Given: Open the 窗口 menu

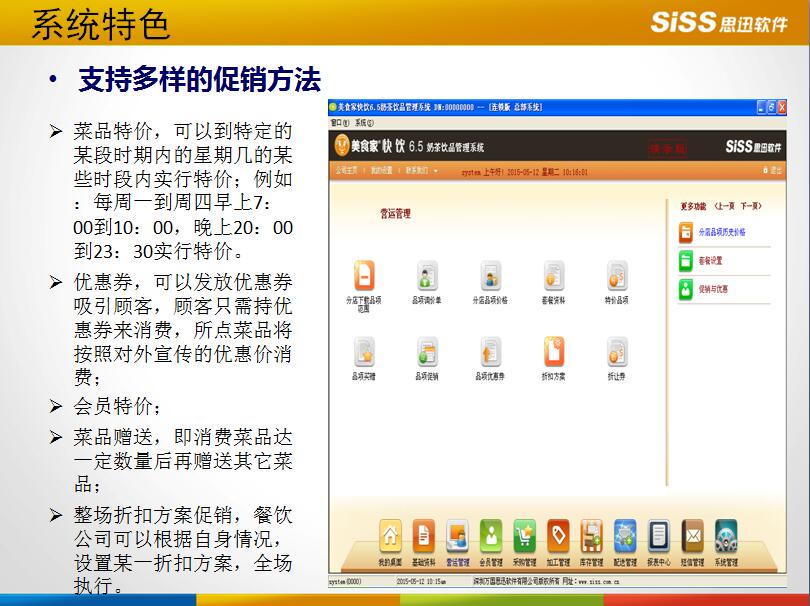Looking at the screenshot, I should pyautogui.click(x=337, y=122).
